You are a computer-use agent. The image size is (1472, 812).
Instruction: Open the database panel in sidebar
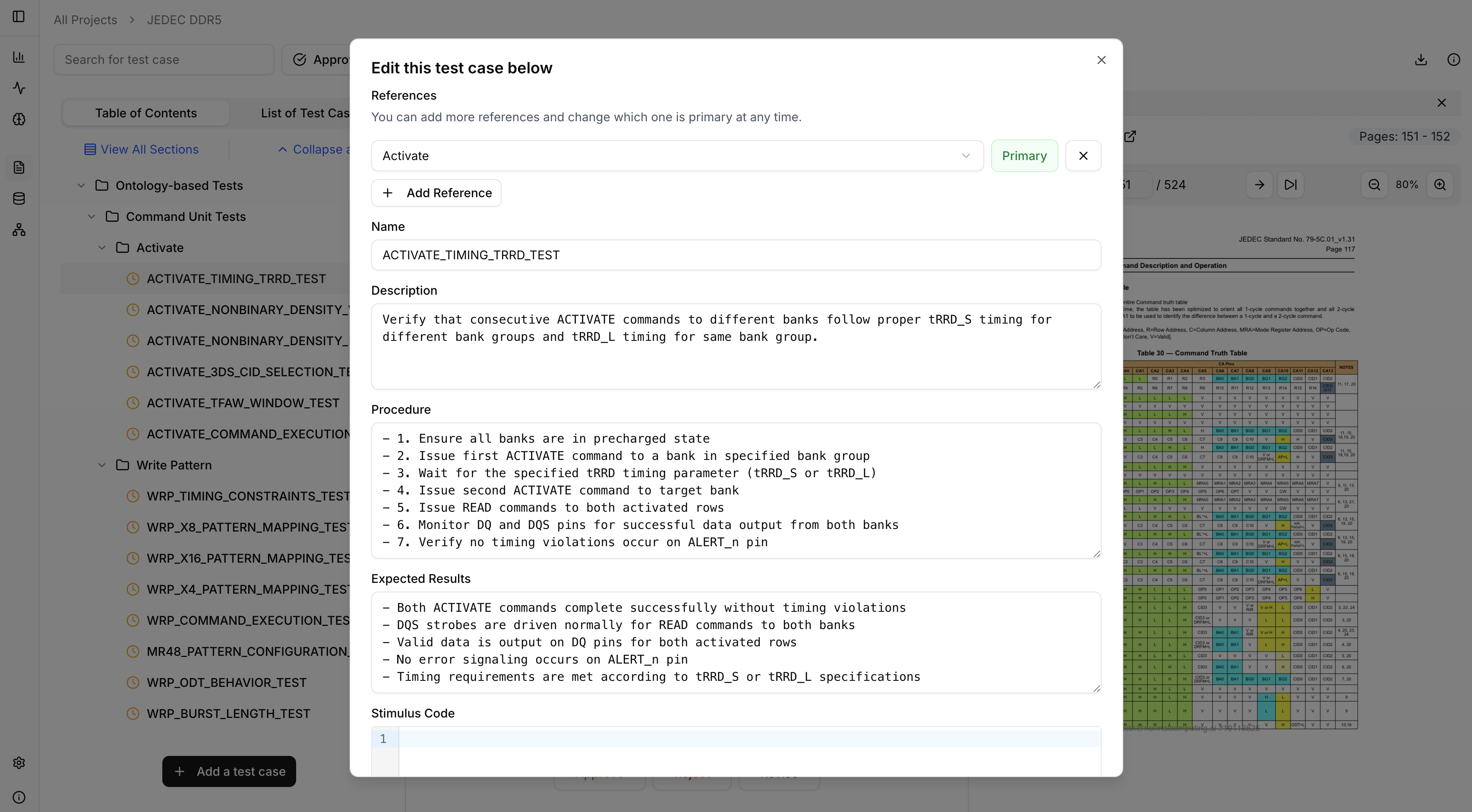(x=19, y=198)
